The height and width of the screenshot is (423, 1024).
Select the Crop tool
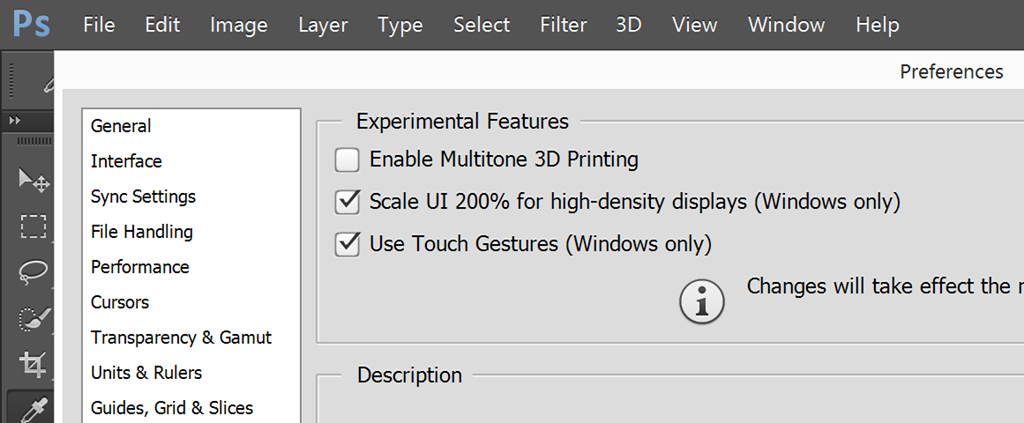point(33,364)
